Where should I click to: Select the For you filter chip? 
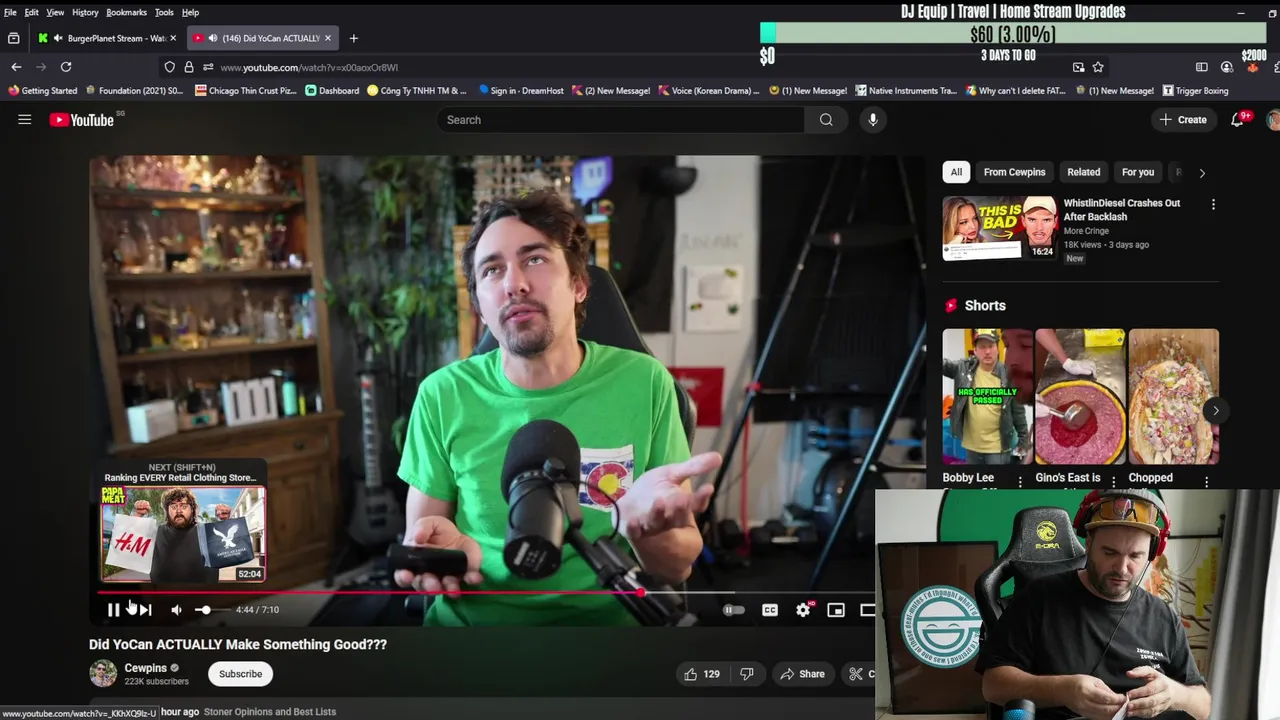tap(1138, 172)
